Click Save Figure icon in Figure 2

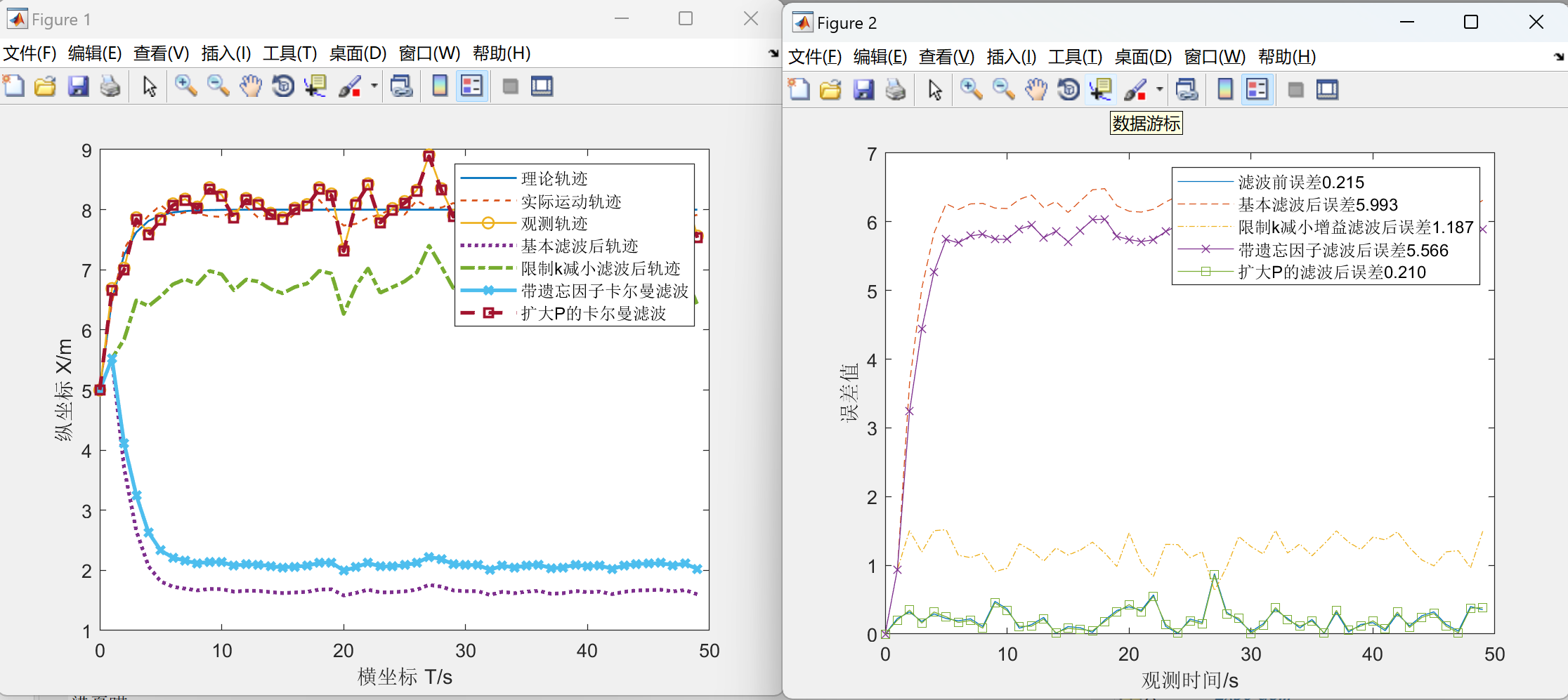tap(863, 90)
